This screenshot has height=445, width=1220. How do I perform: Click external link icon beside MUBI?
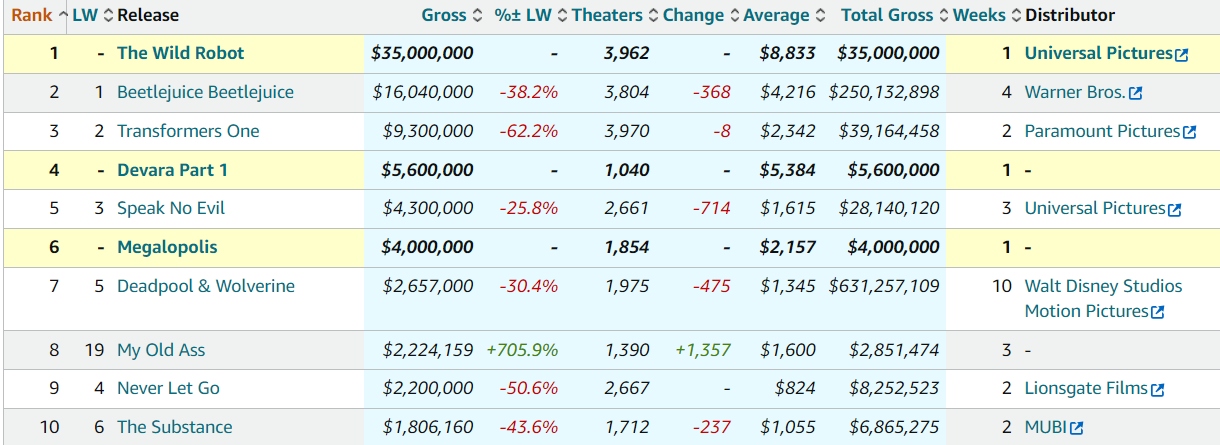coord(1076,429)
